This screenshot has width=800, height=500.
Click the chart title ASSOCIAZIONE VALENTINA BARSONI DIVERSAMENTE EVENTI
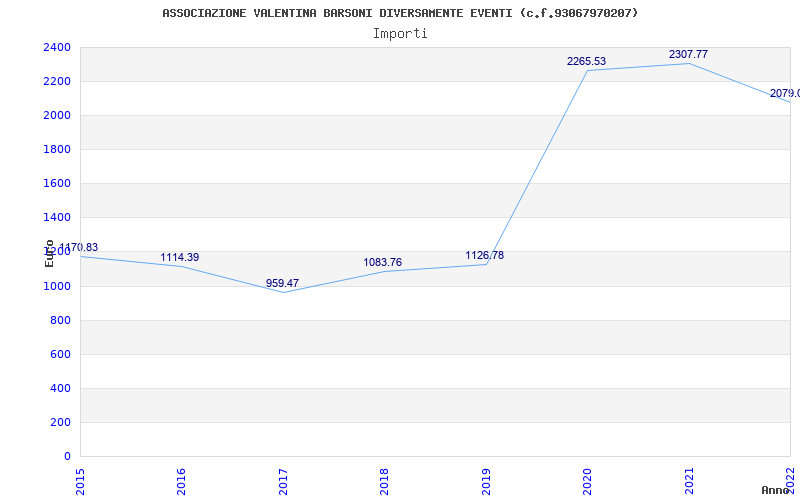click(x=400, y=13)
